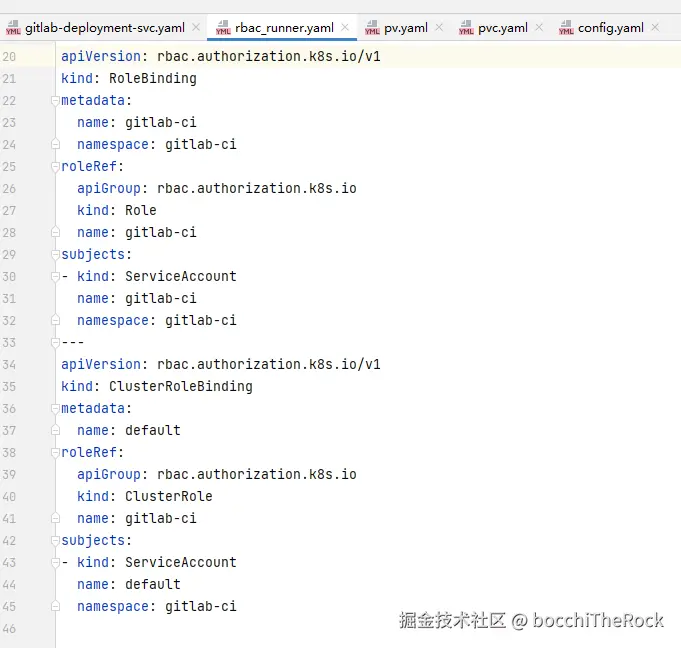Click line number 46 in the gutter
Viewport: 681px width, 648px height.
[x=9, y=629]
